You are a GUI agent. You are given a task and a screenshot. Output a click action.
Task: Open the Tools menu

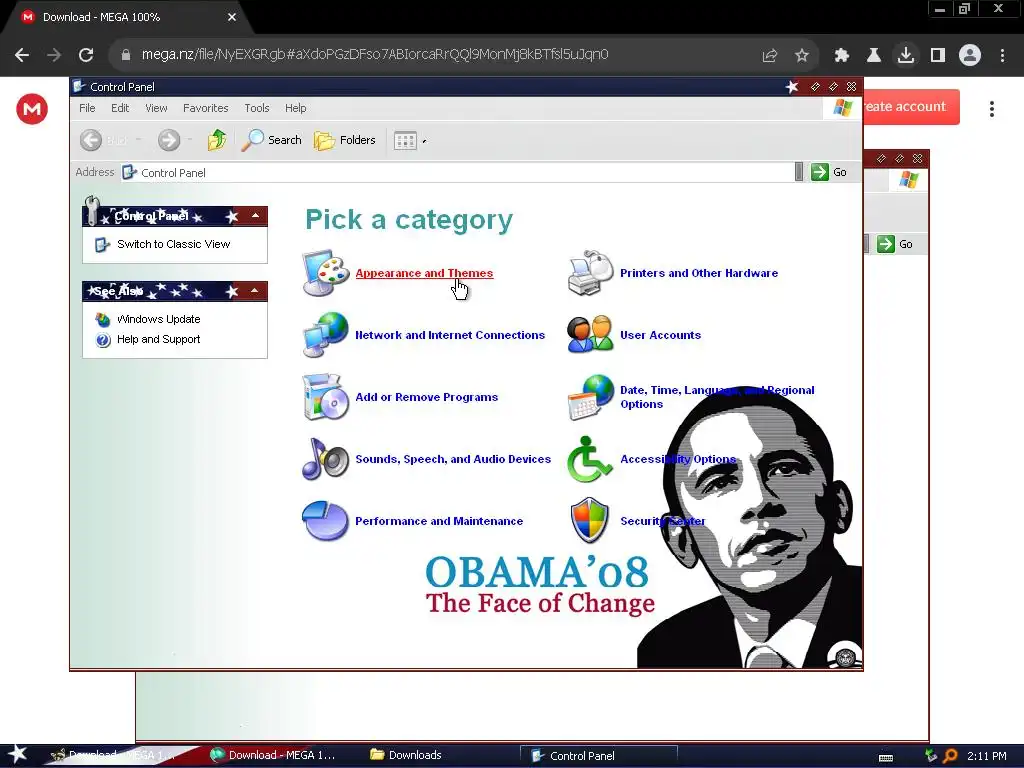pyautogui.click(x=257, y=108)
